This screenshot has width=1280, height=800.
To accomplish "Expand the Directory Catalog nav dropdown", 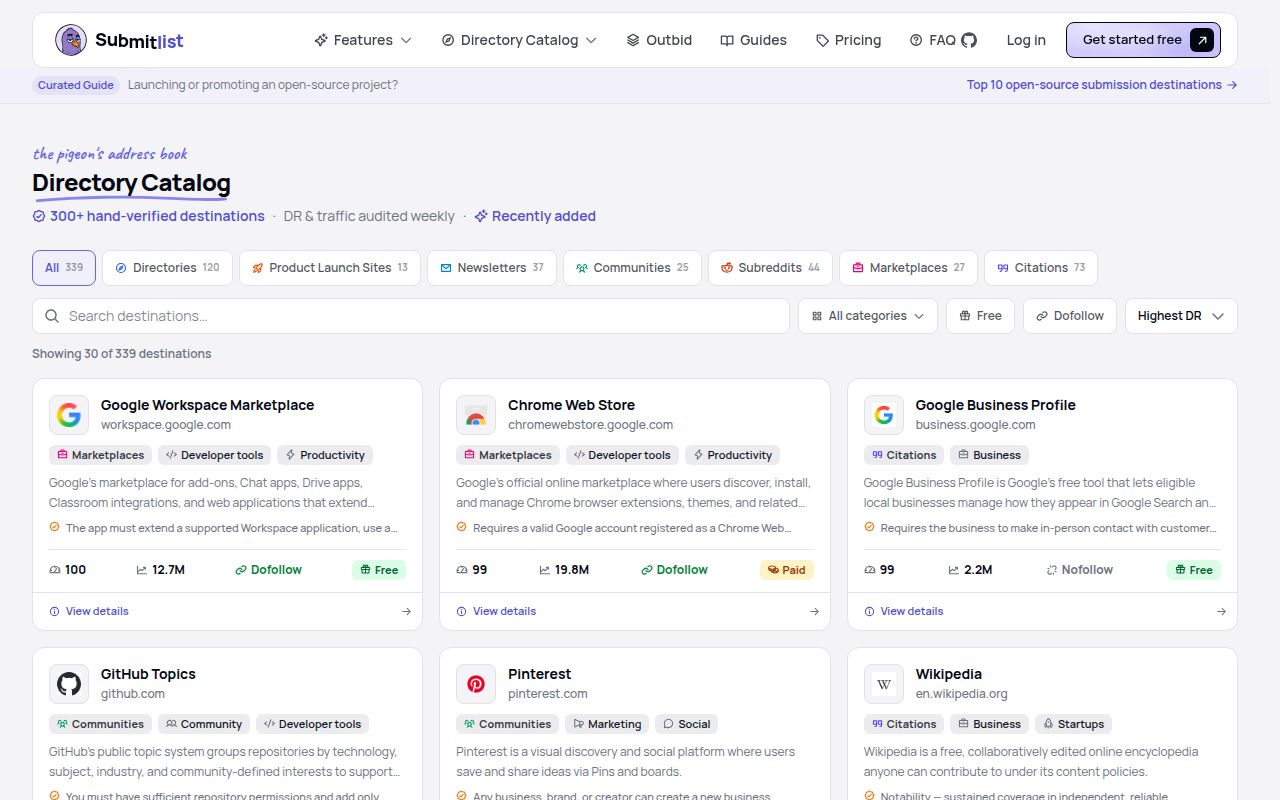I will (x=519, y=40).
